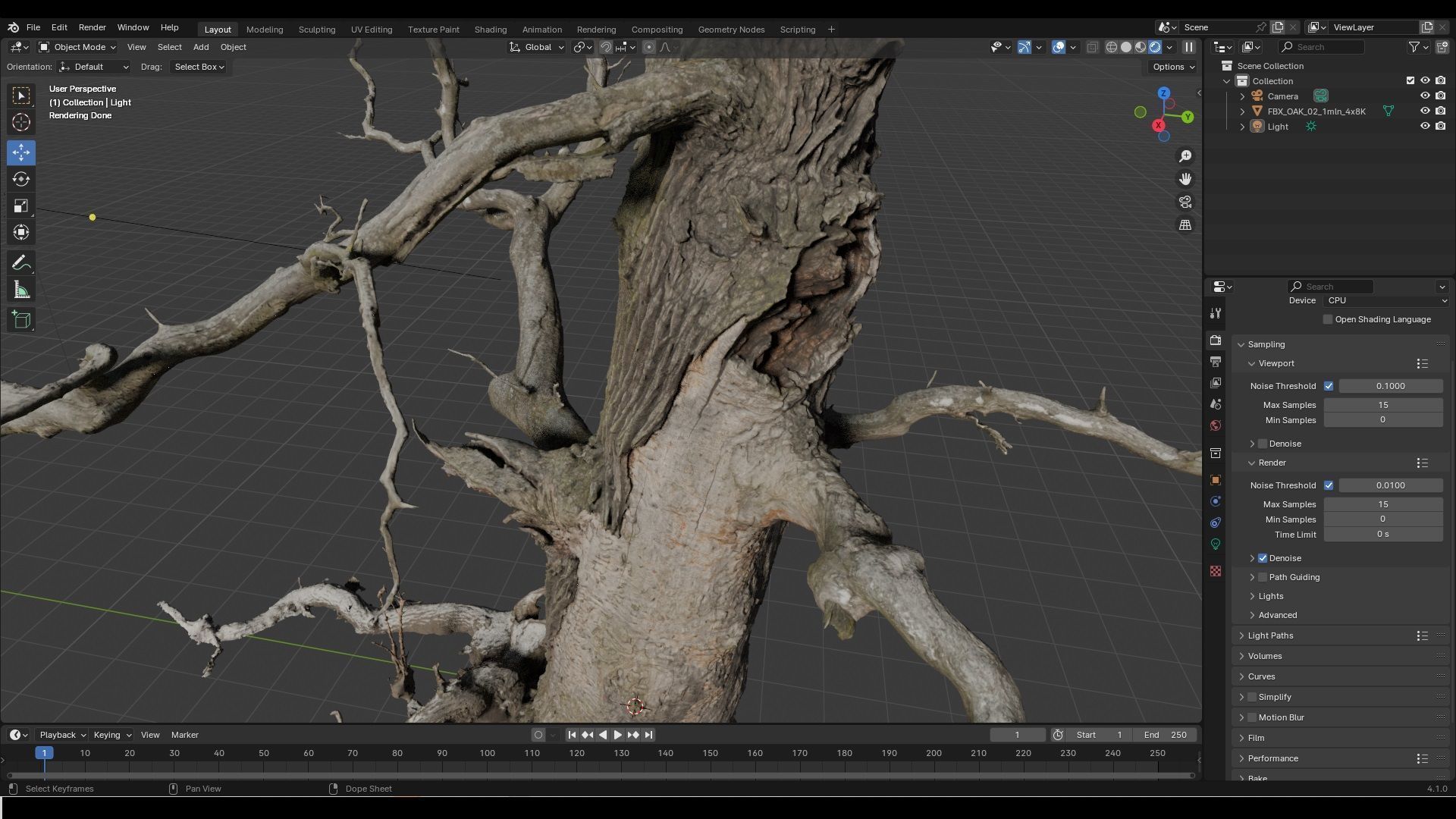The width and height of the screenshot is (1456, 819).
Task: Switch perspective/orthographic with grid icon
Action: pos(1185,225)
